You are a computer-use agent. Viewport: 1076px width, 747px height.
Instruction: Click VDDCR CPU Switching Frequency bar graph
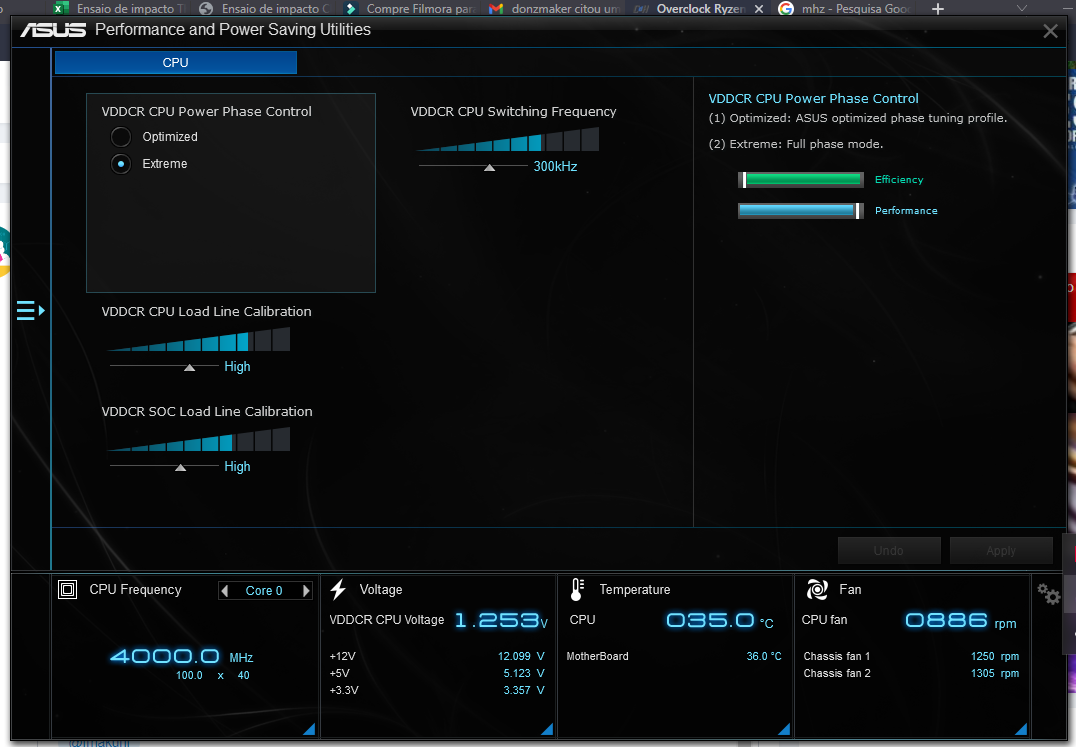[507, 139]
